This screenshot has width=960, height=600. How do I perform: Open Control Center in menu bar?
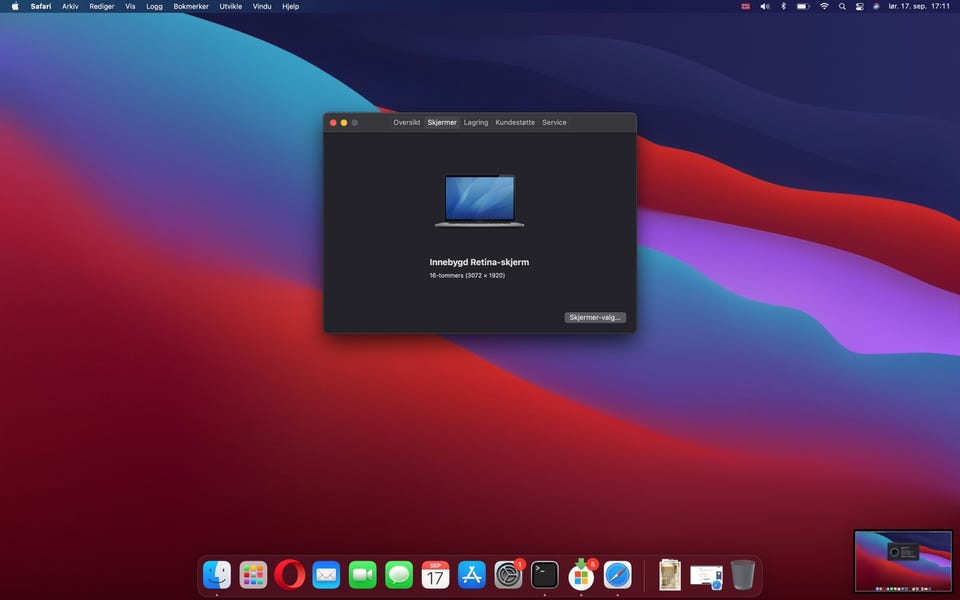pos(859,6)
